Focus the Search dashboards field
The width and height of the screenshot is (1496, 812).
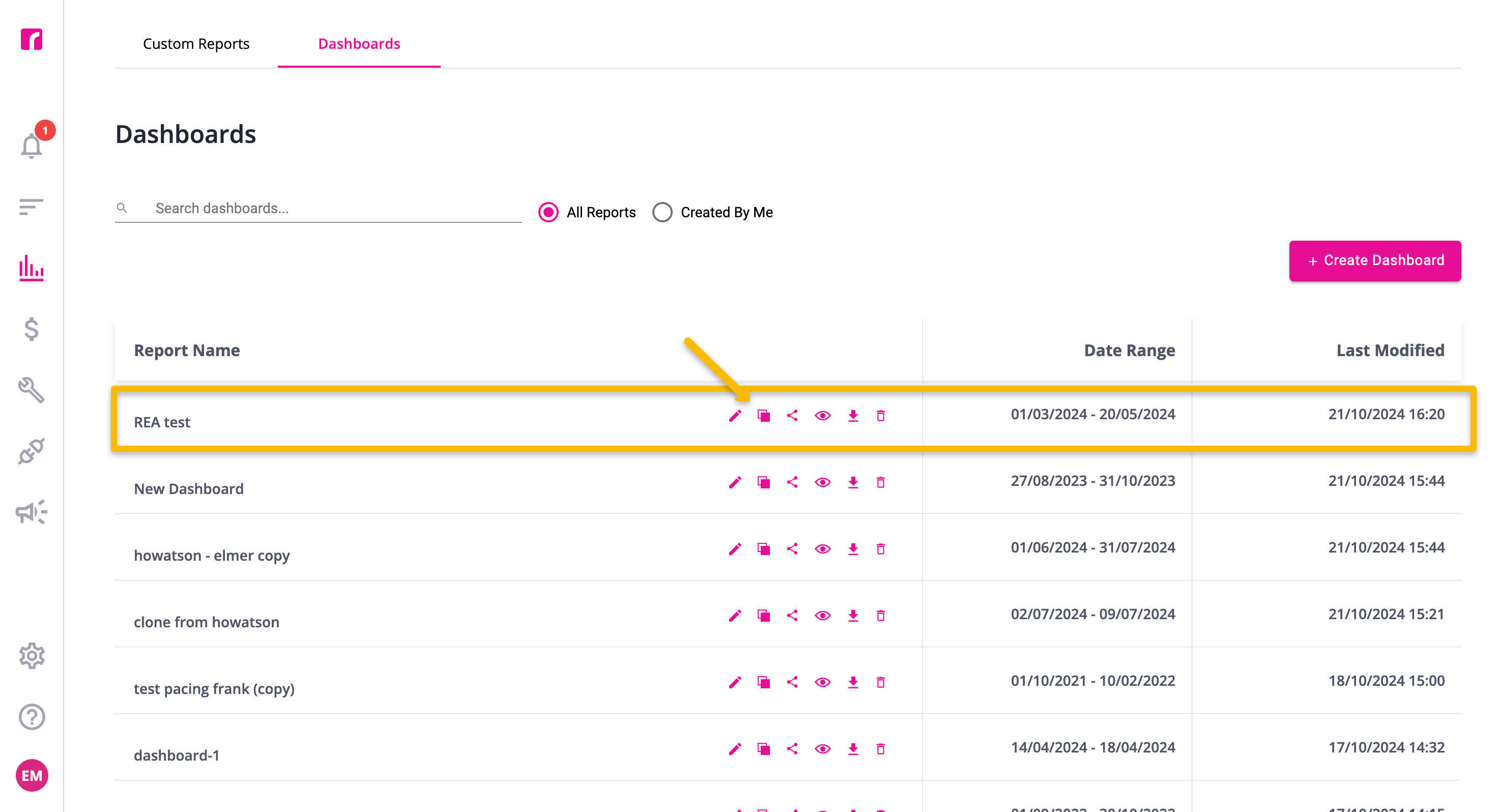click(x=318, y=208)
